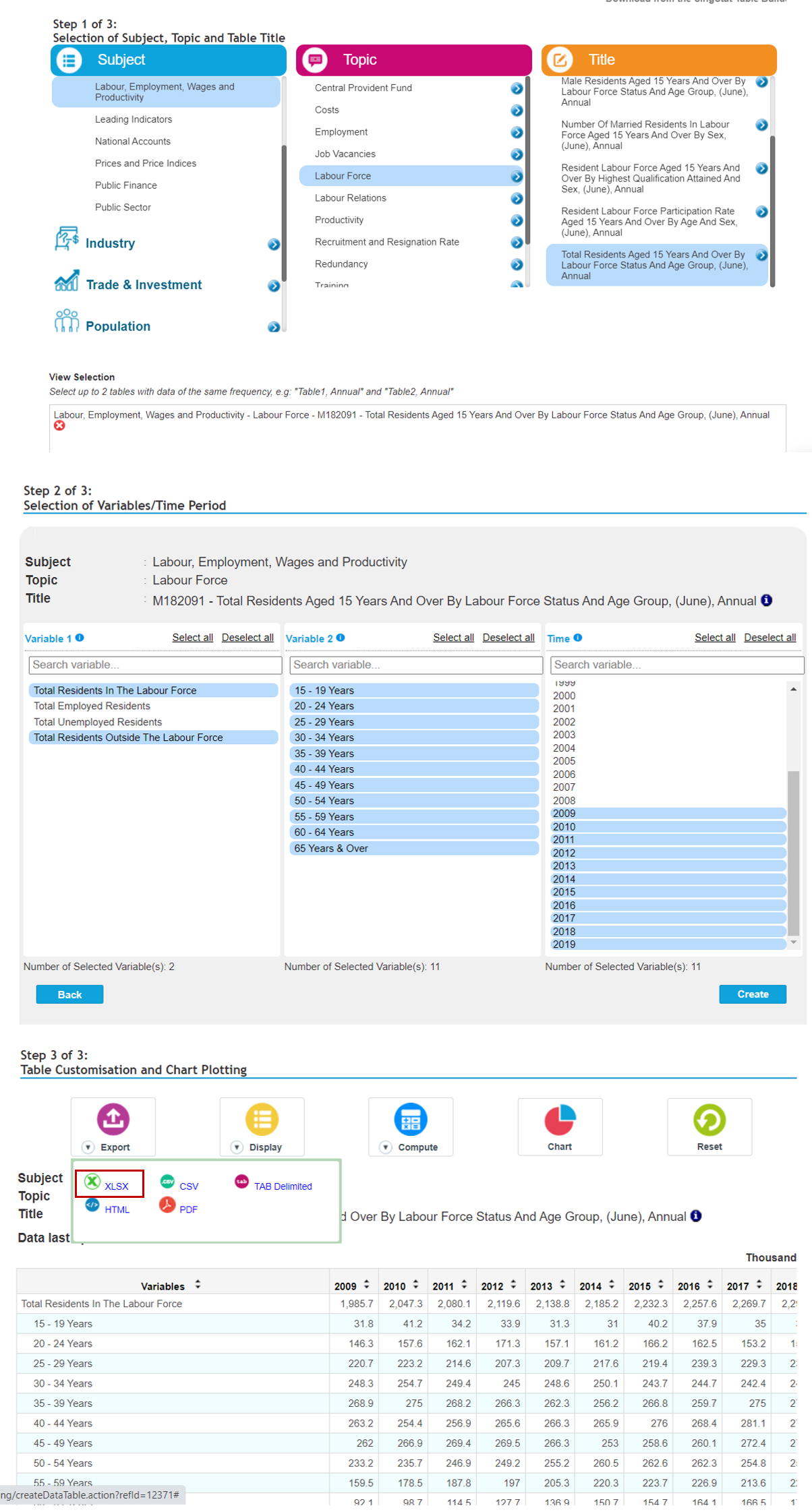Viewport: 812px width, 1512px height.
Task: Select the Employment topic
Action: click(341, 132)
